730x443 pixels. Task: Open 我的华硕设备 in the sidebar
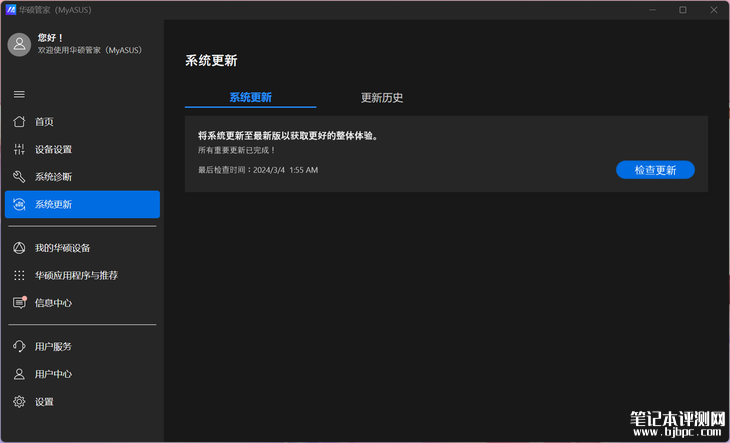[82, 248]
